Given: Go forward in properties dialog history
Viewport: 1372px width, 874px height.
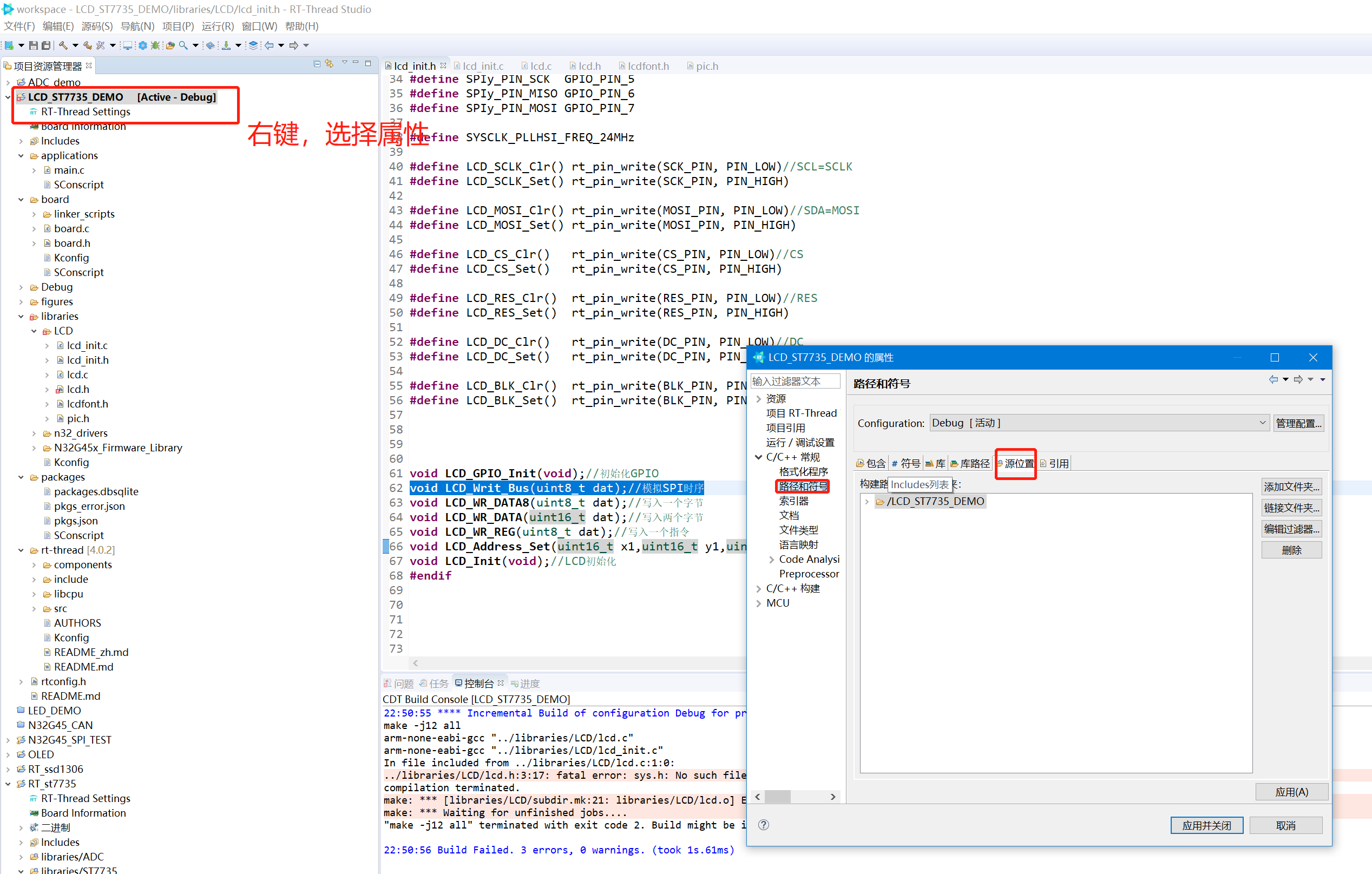Looking at the screenshot, I should coord(1298,379).
